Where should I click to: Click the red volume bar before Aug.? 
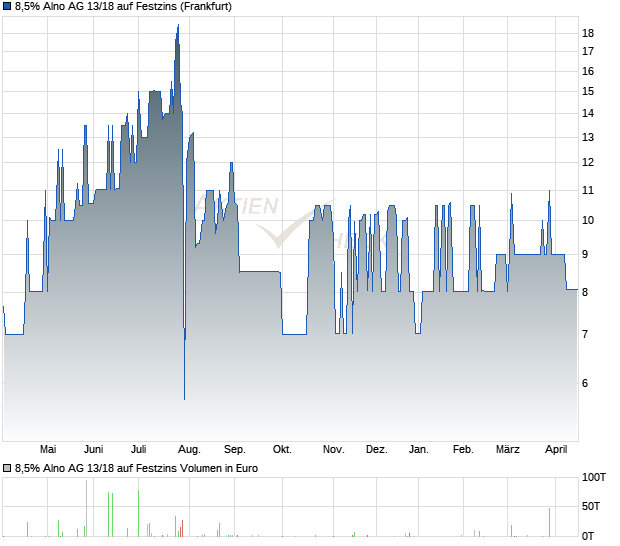[x=182, y=528]
